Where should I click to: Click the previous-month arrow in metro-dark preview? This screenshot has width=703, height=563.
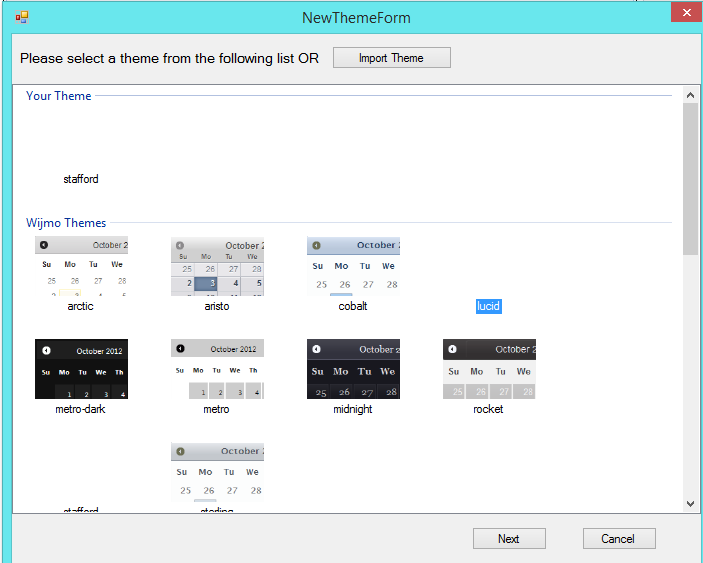[46, 351]
